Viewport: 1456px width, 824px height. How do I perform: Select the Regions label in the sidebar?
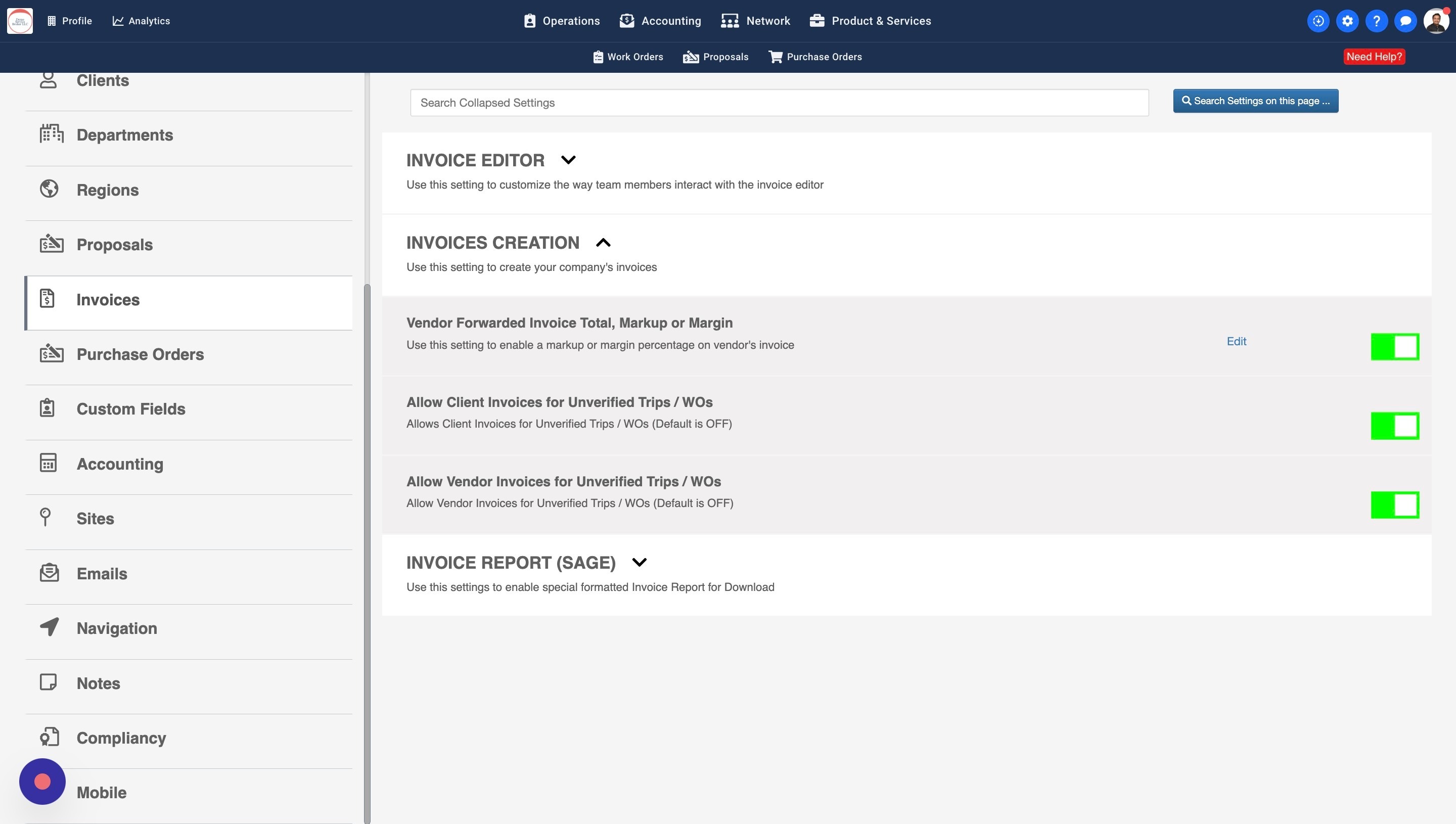(108, 190)
